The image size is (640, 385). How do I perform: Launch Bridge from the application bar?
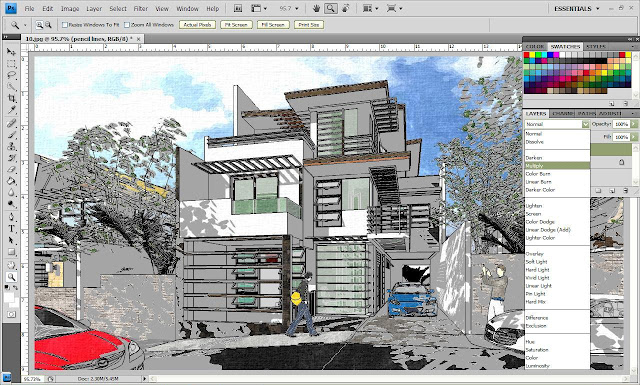[x=238, y=8]
